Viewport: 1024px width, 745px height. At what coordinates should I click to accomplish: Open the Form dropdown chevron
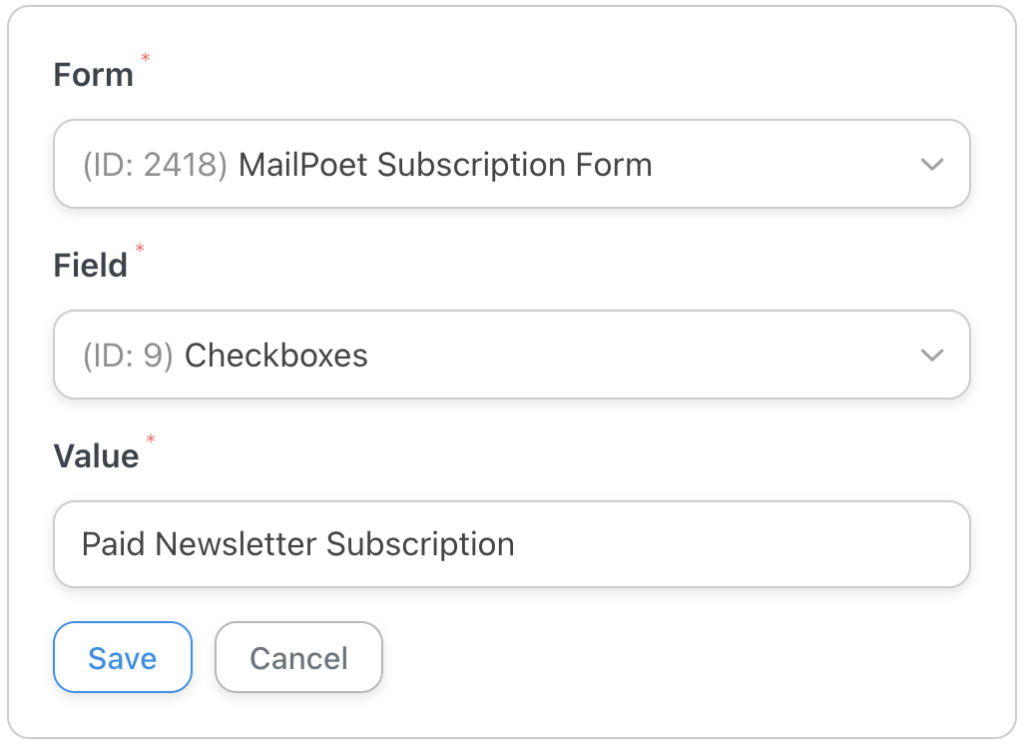(931, 164)
